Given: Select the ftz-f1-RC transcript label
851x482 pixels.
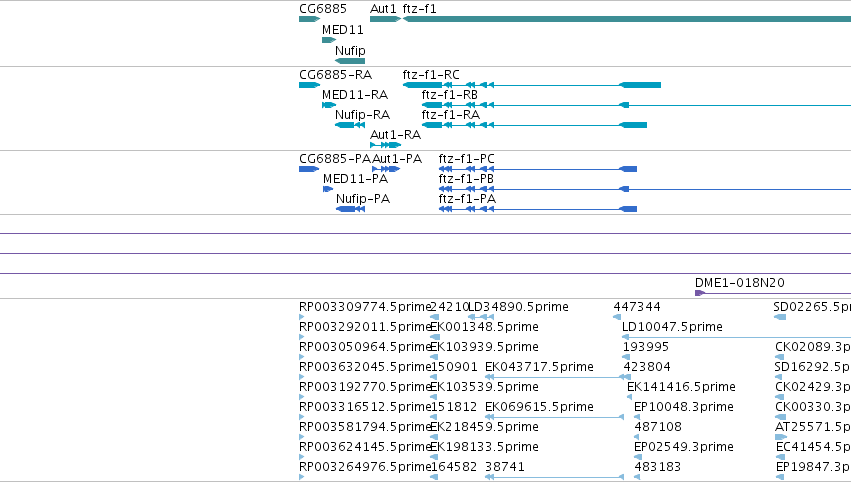Looking at the screenshot, I should coord(431,74).
